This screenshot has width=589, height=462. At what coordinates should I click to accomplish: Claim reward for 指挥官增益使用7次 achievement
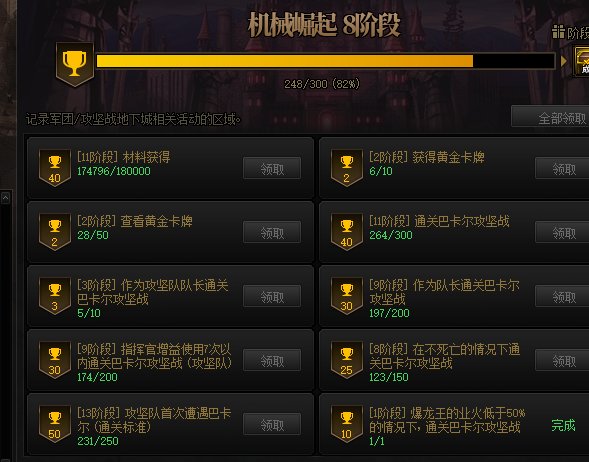(x=272, y=360)
